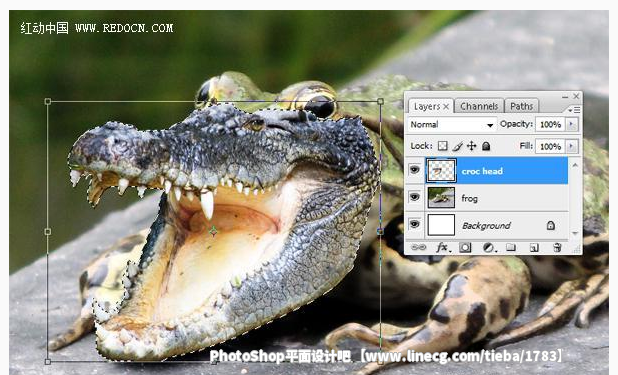
Task: Switch to the Paths tab
Action: pos(521,106)
